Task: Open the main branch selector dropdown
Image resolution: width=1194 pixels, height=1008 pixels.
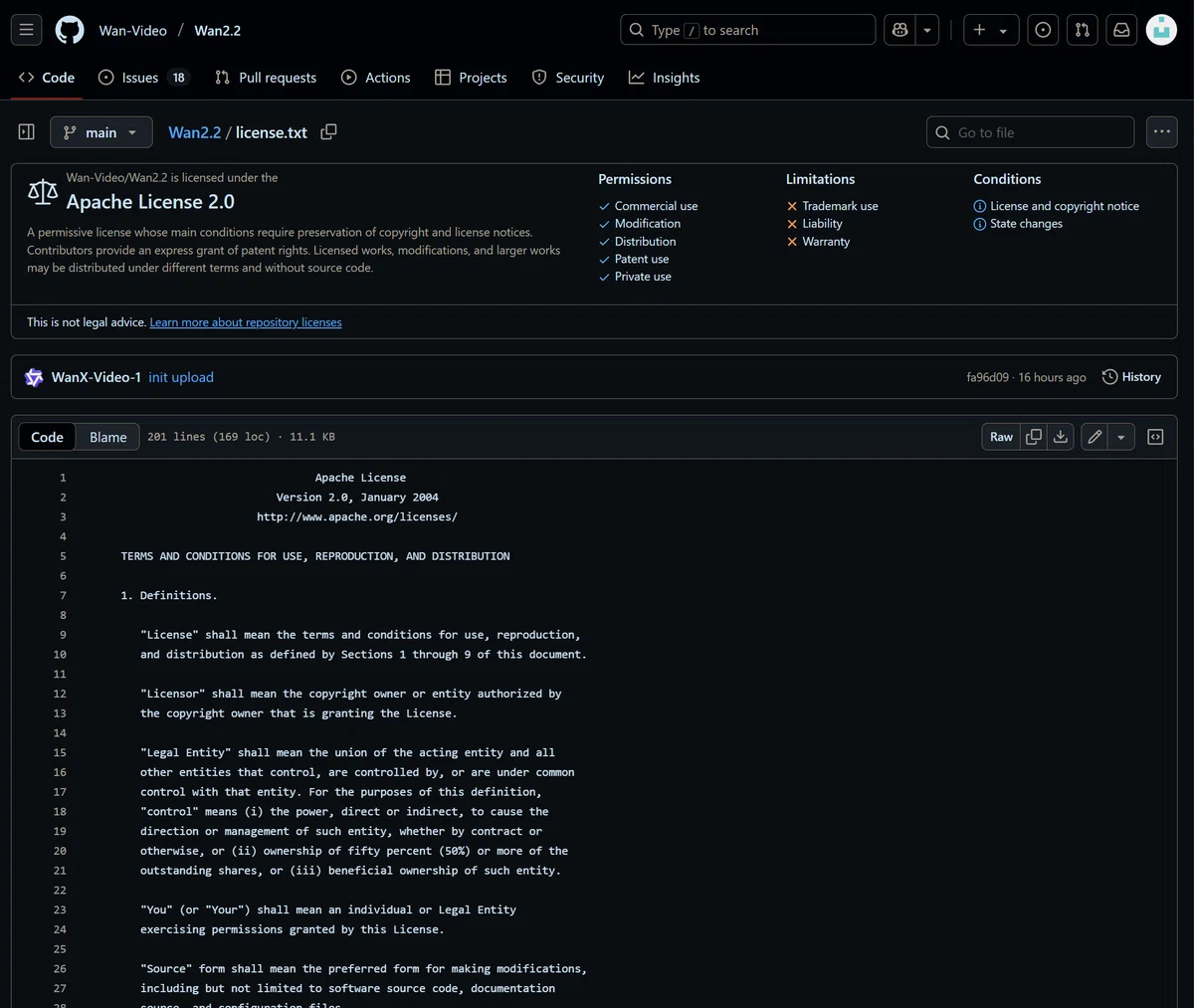Action: point(101,132)
